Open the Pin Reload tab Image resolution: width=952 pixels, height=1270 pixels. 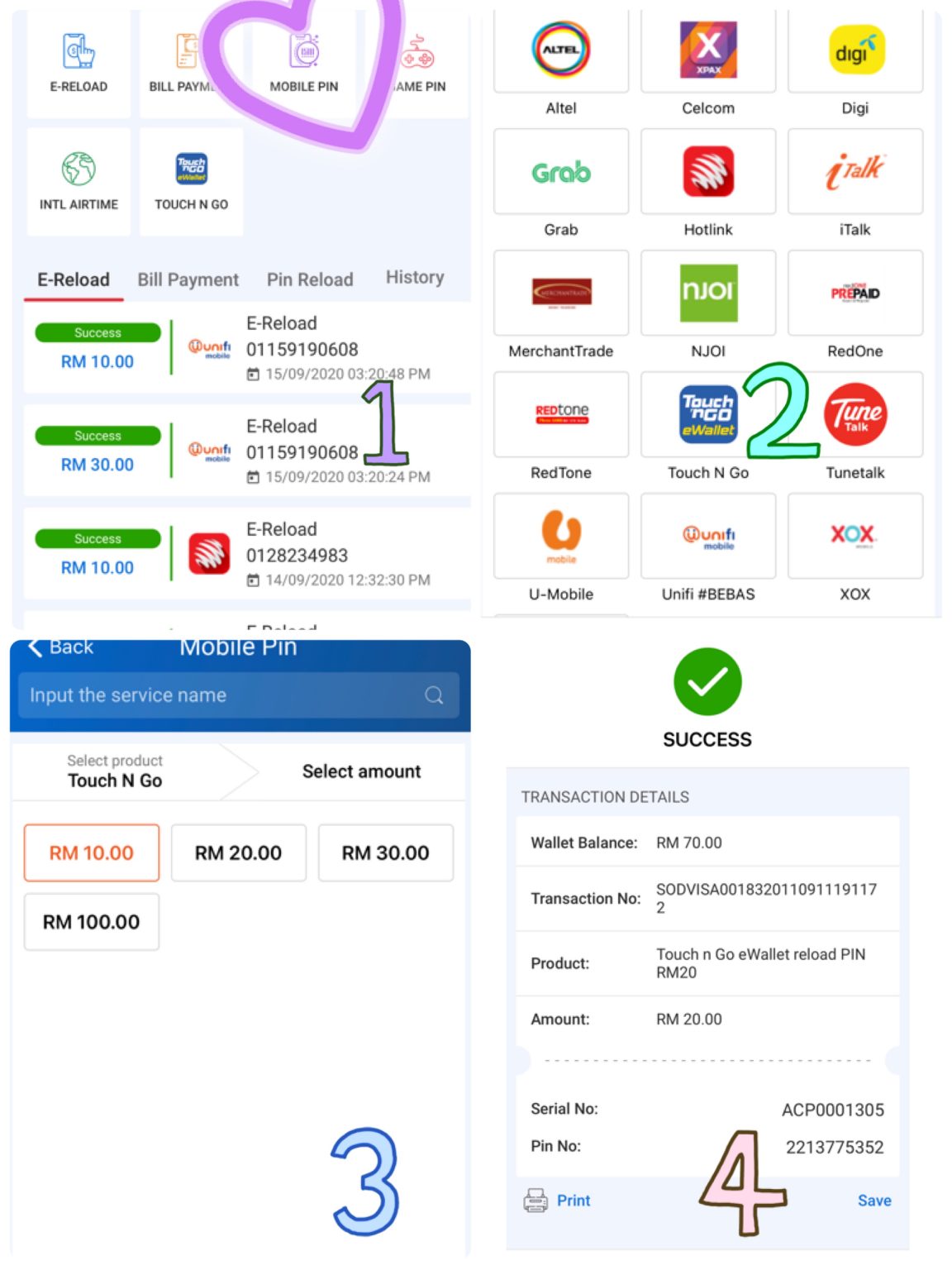tap(310, 279)
